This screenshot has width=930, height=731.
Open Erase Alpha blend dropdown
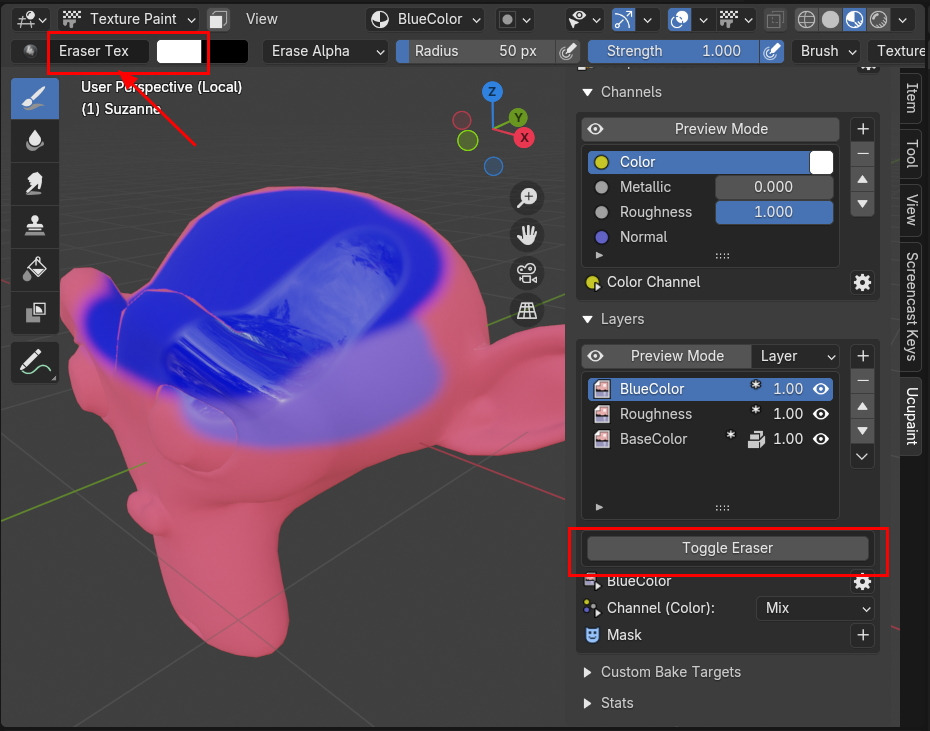326,51
